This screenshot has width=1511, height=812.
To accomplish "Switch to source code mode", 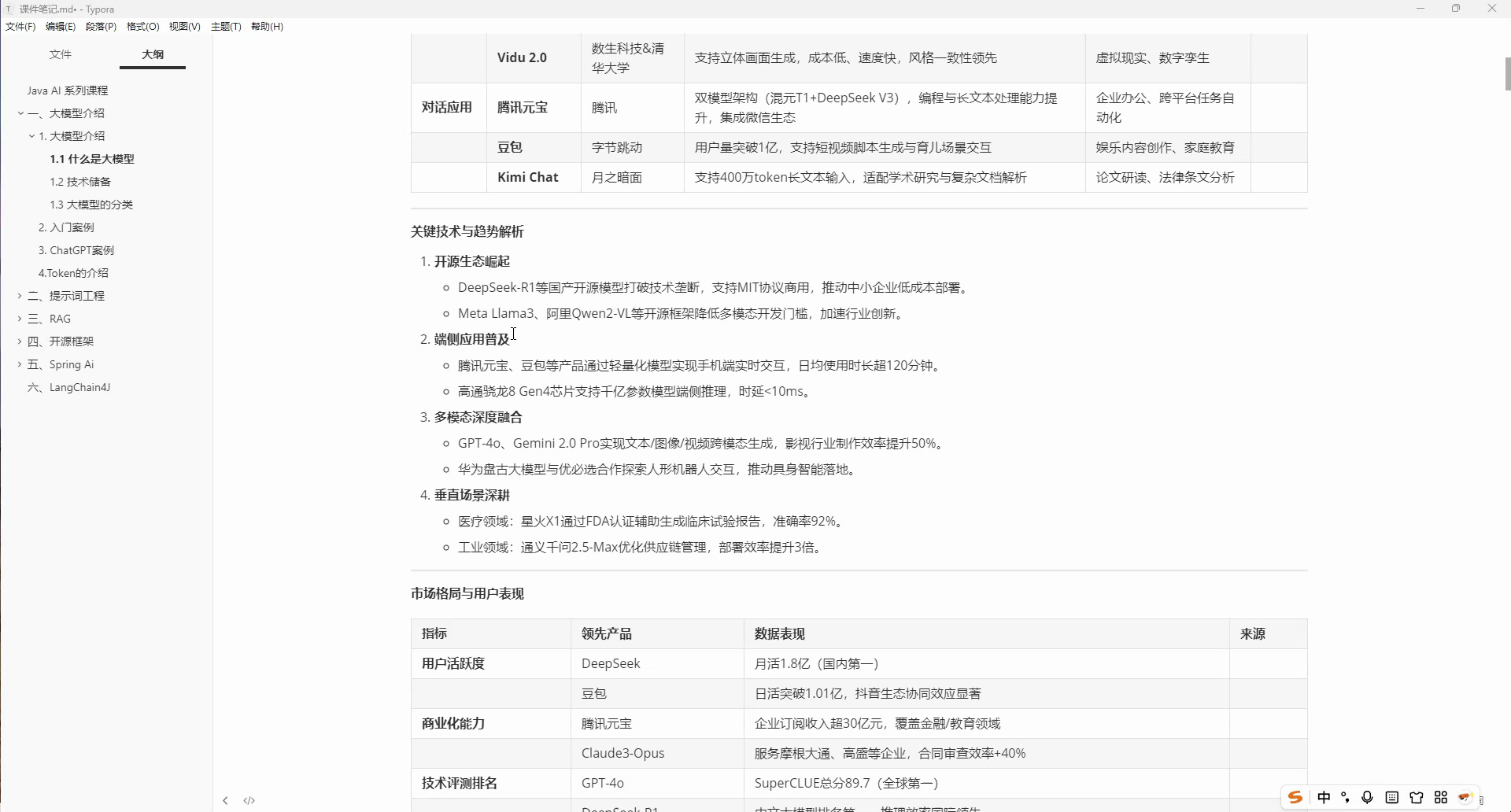I will point(249,800).
